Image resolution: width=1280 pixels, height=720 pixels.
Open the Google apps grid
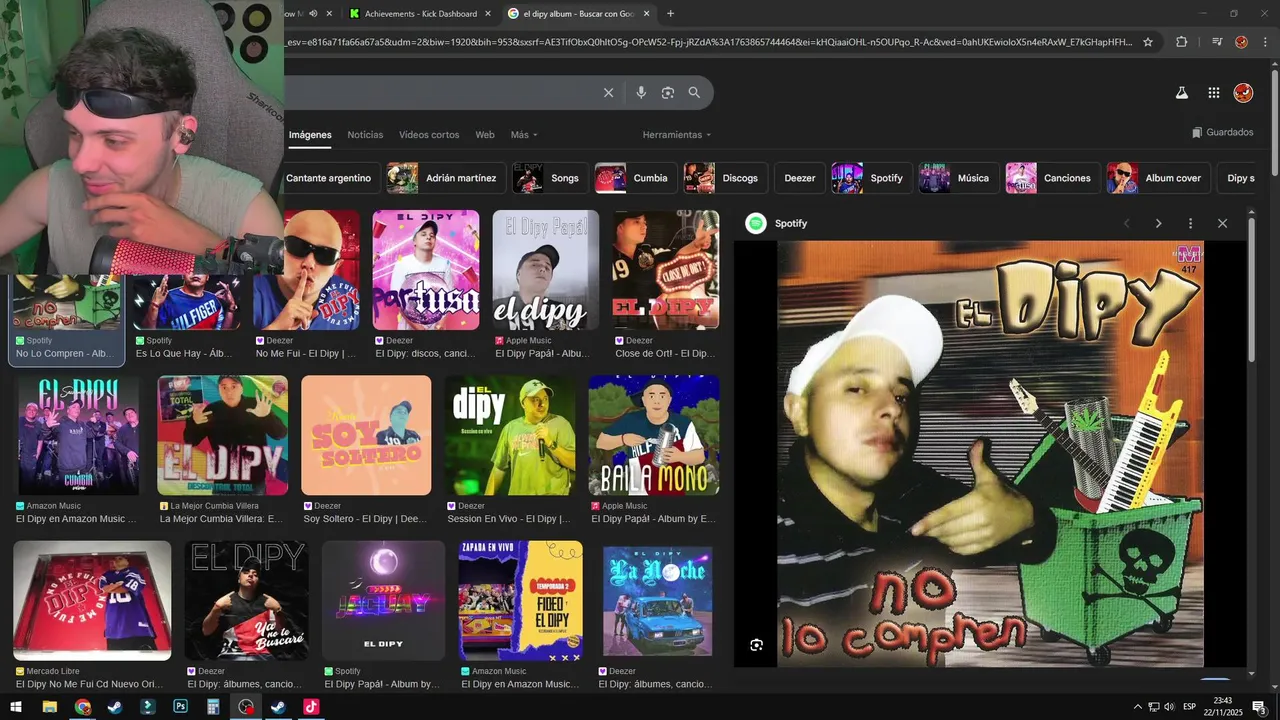(x=1214, y=93)
